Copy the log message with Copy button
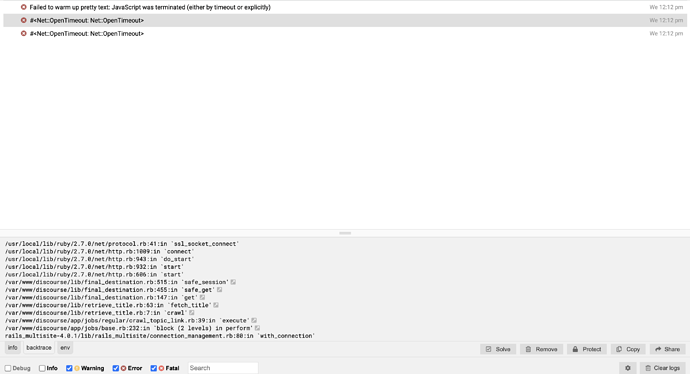Screen dimensions: 690x374 tap(628, 349)
